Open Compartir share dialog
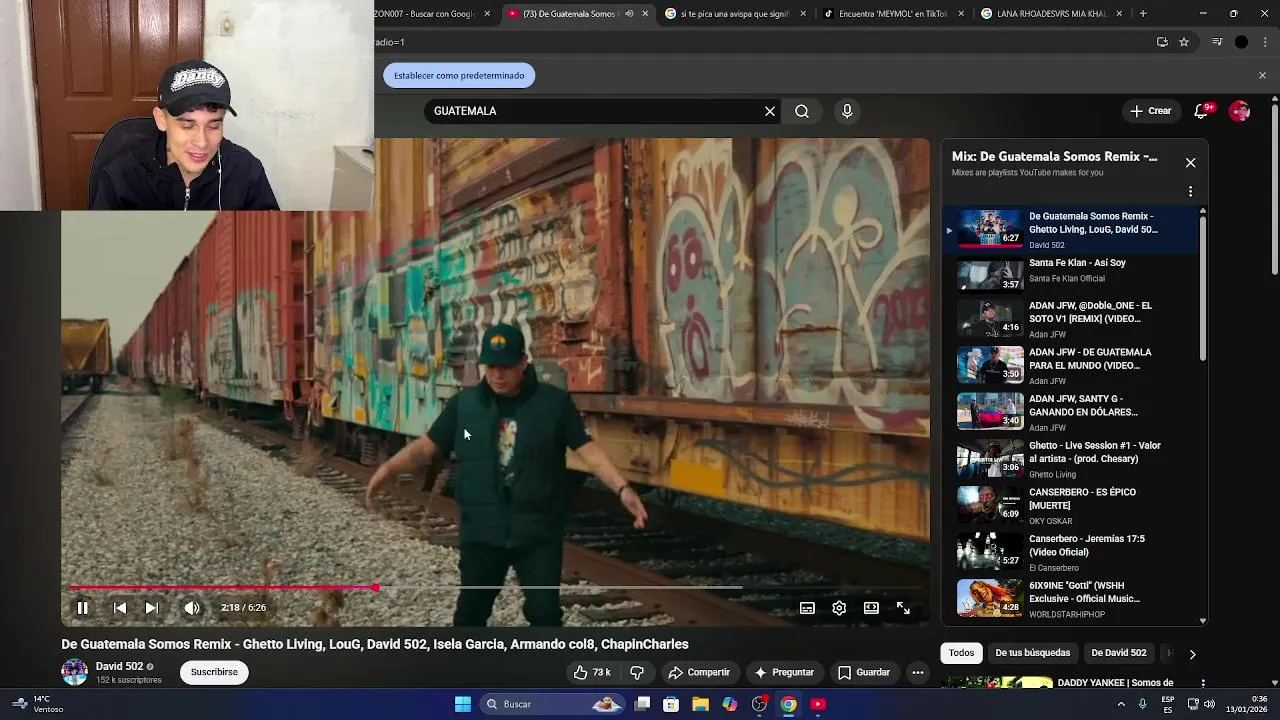The width and height of the screenshot is (1280, 720). click(699, 672)
